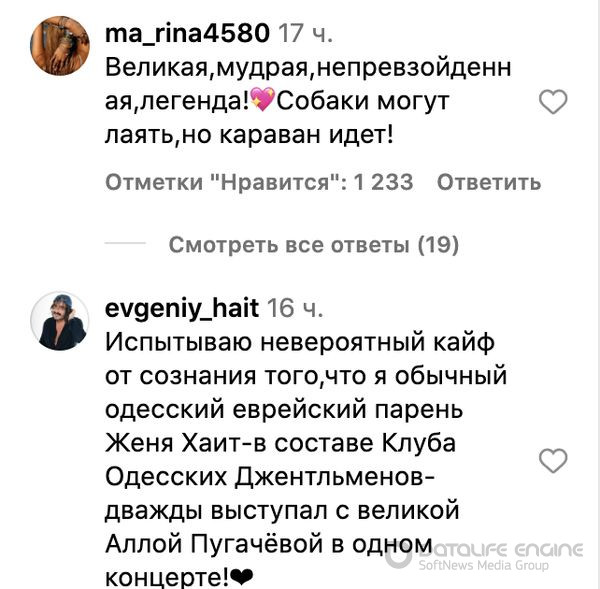Click the 16 ч. timestamp

(x=295, y=309)
